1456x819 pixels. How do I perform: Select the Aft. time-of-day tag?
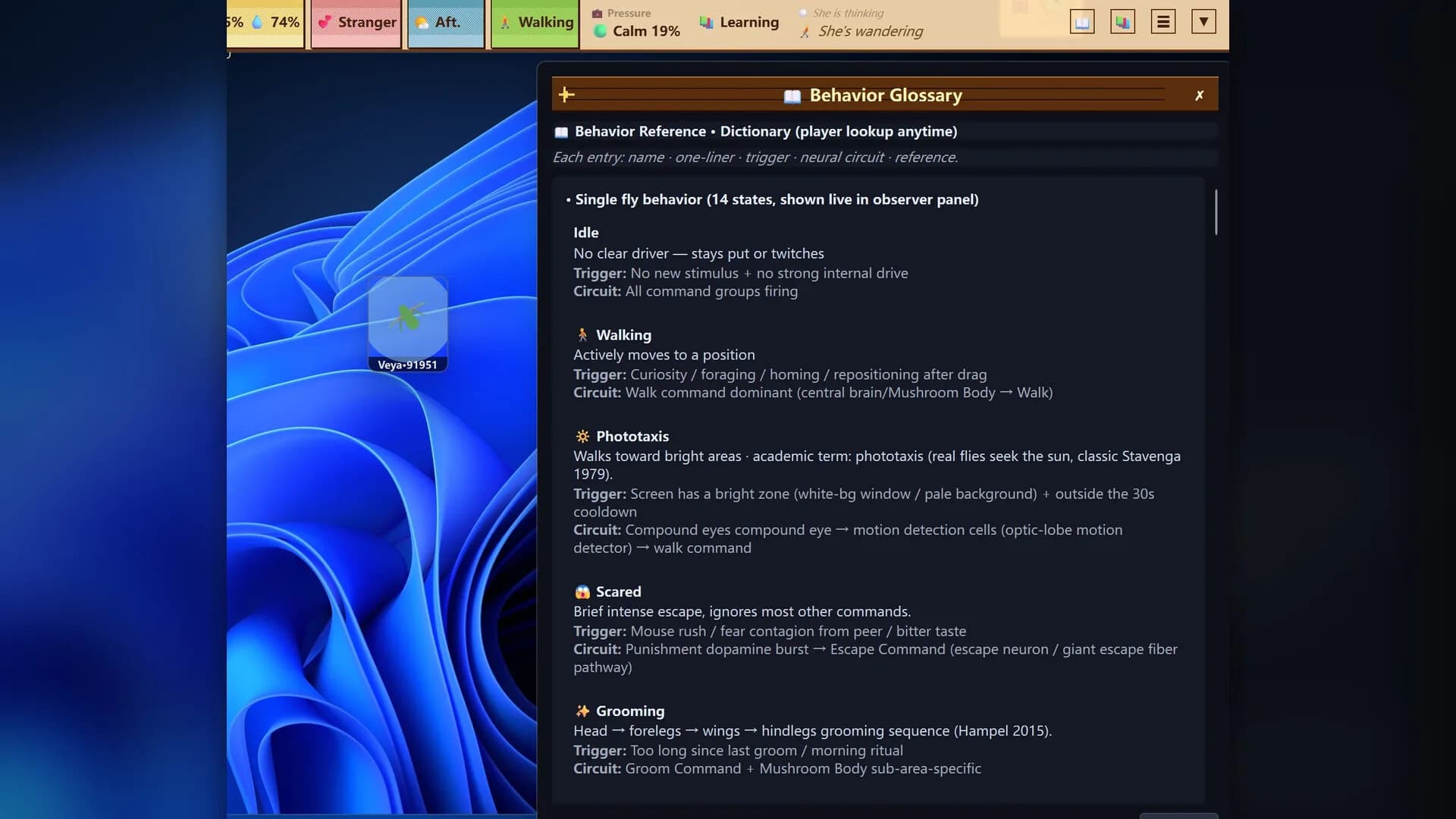446,23
